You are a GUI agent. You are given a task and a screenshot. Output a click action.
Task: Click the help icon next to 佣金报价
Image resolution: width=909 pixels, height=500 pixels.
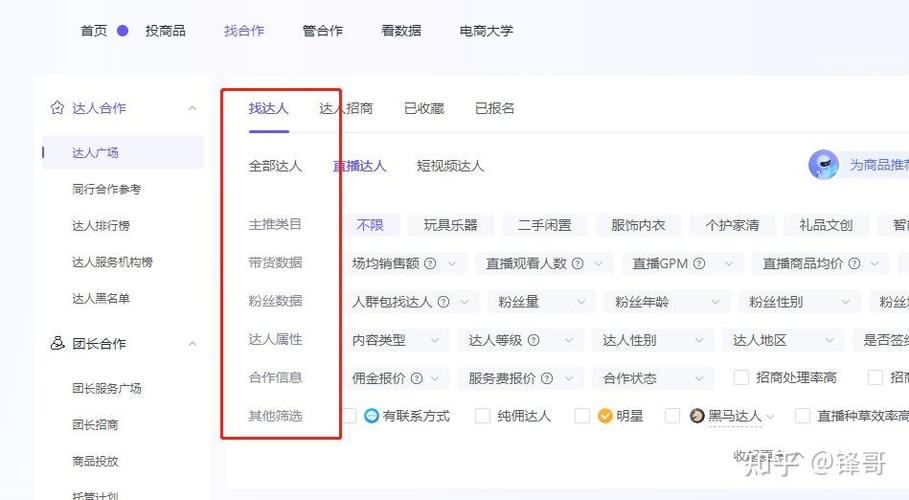(x=416, y=378)
